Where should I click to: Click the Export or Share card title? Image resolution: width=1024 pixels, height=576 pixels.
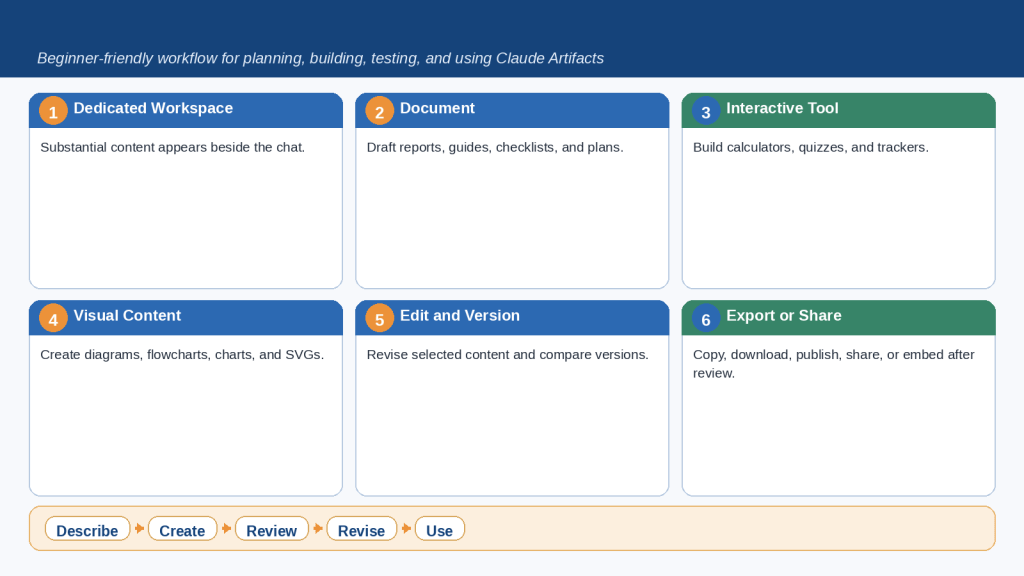784,315
